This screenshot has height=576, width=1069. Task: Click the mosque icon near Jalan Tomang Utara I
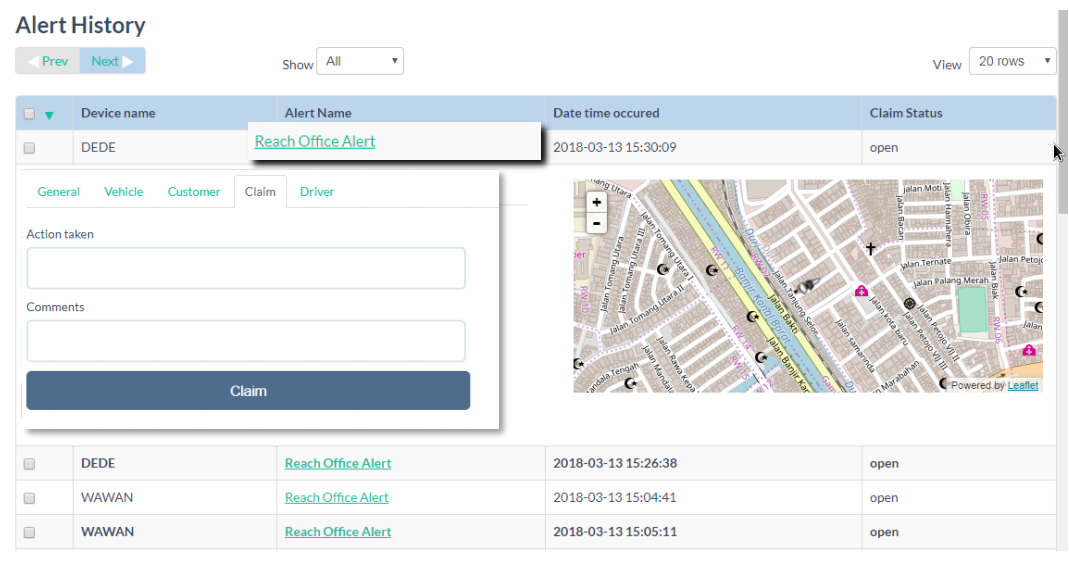pos(662,269)
